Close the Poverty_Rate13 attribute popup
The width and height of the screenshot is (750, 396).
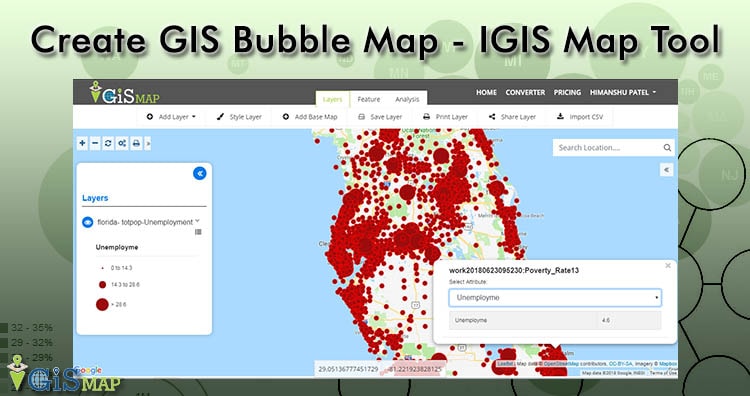click(x=668, y=265)
